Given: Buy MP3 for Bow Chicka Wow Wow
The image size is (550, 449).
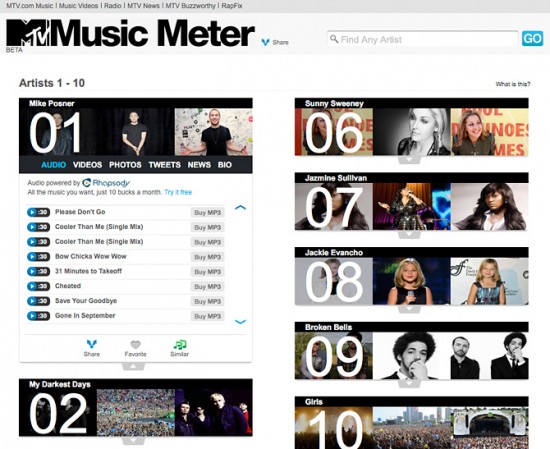Looking at the screenshot, I should tap(208, 257).
